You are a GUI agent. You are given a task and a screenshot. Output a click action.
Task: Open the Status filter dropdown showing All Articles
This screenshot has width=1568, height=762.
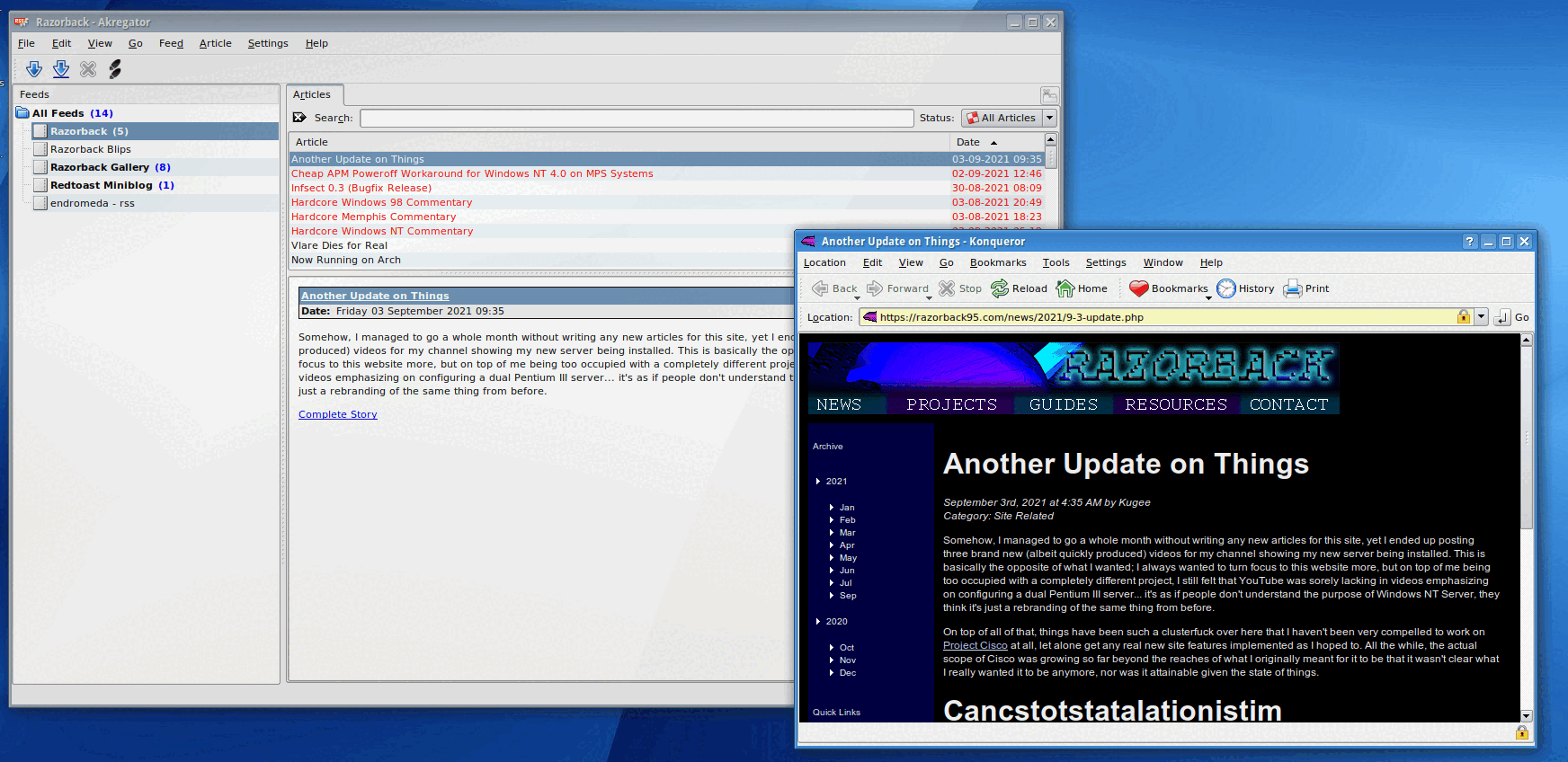tap(1009, 118)
